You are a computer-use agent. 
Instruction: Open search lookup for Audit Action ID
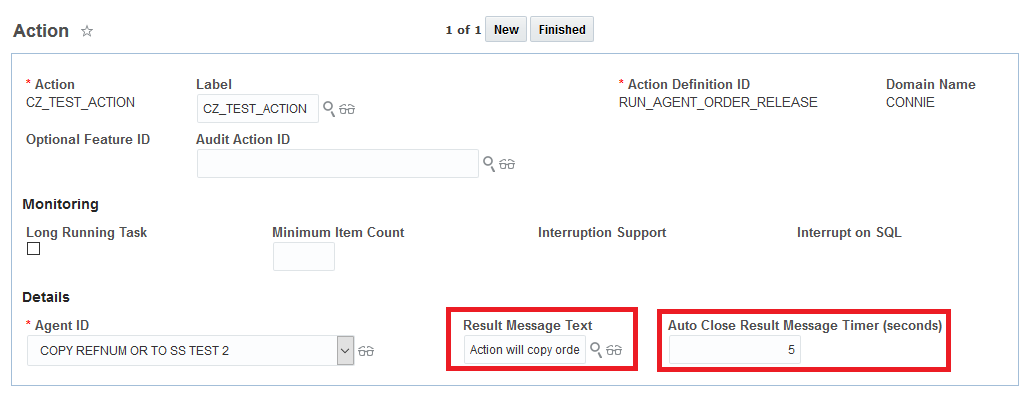tap(489, 163)
